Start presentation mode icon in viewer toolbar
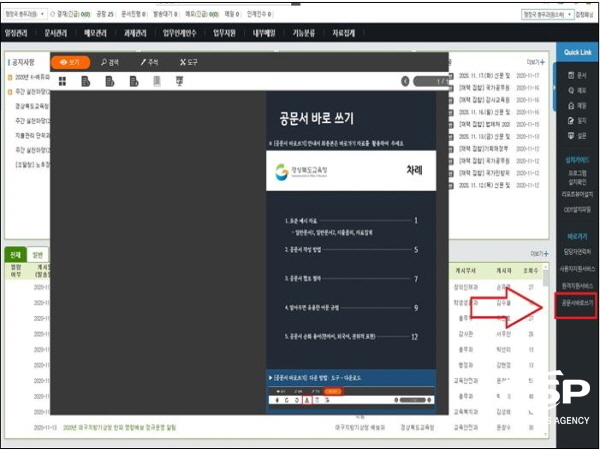Image resolution: width=600 pixels, height=450 pixels. pyautogui.click(x=179, y=82)
